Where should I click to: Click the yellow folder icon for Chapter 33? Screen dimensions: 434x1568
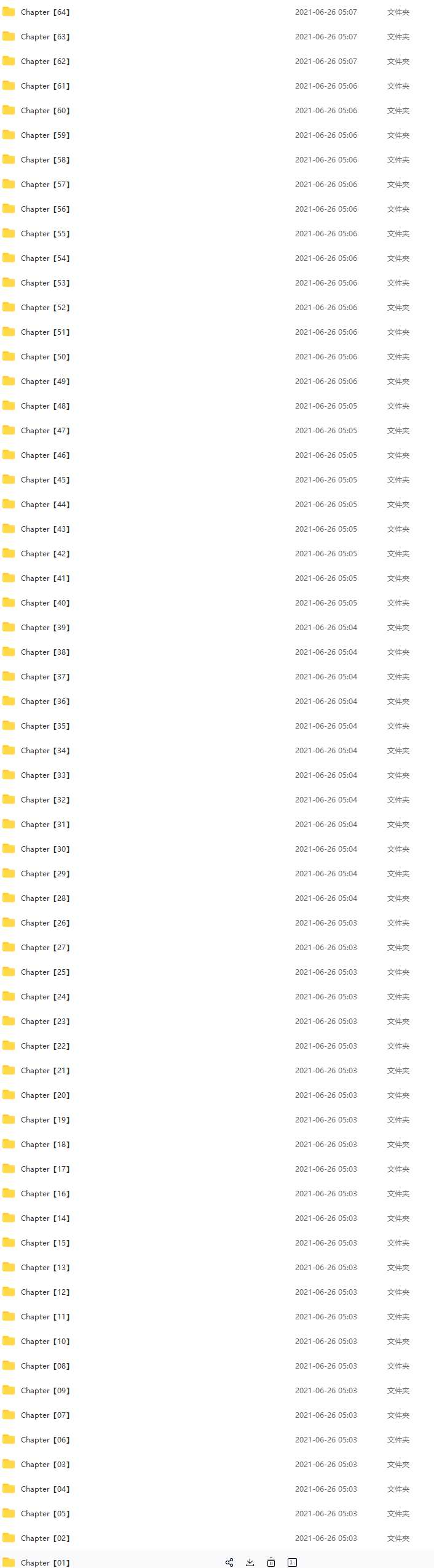point(9,775)
